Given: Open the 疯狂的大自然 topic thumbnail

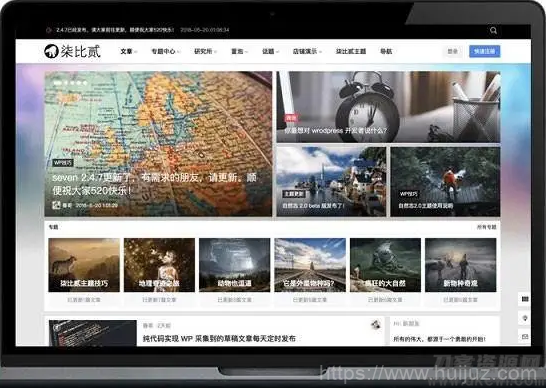Looking at the screenshot, I should (385, 265).
